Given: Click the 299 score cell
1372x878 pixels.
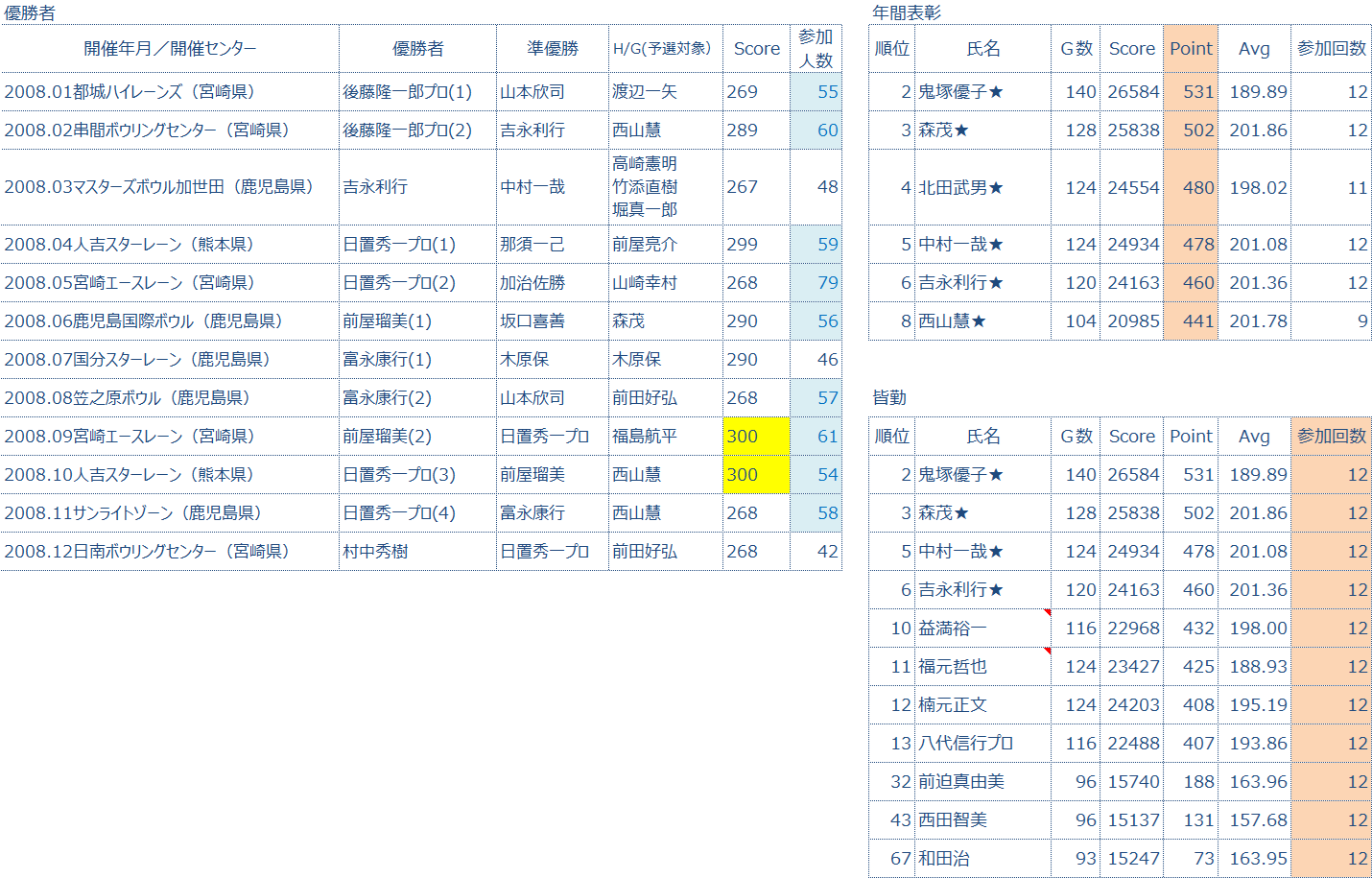Looking at the screenshot, I should coord(756,244).
